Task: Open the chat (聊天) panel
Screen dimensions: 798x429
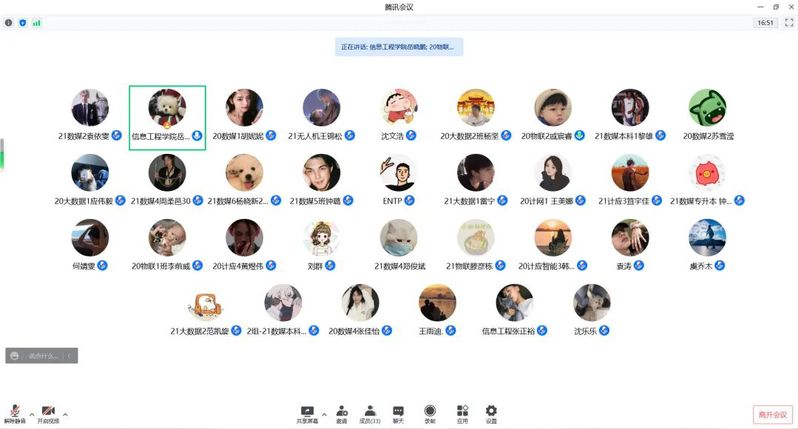Action: click(x=398, y=412)
